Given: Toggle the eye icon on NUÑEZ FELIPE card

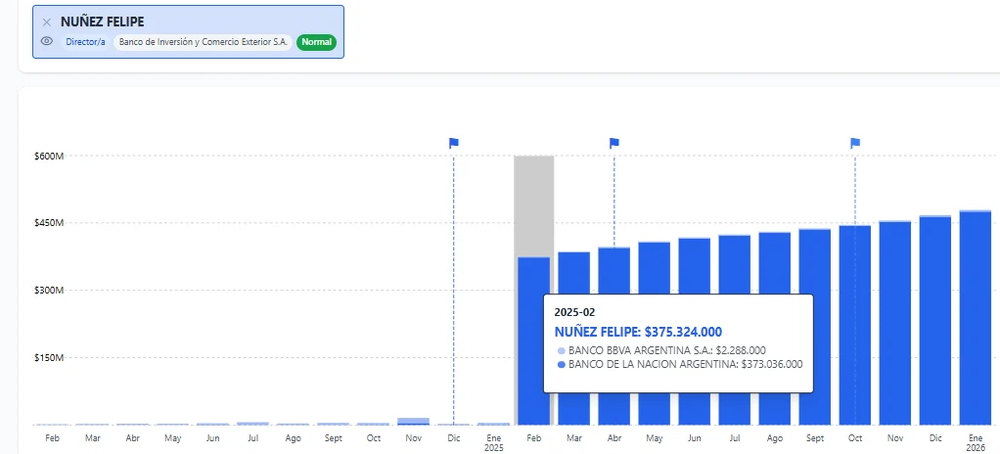Looking at the screenshot, I should (x=47, y=42).
